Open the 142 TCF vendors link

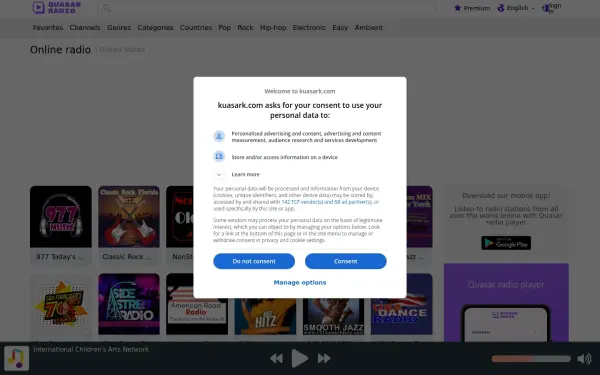326,202
